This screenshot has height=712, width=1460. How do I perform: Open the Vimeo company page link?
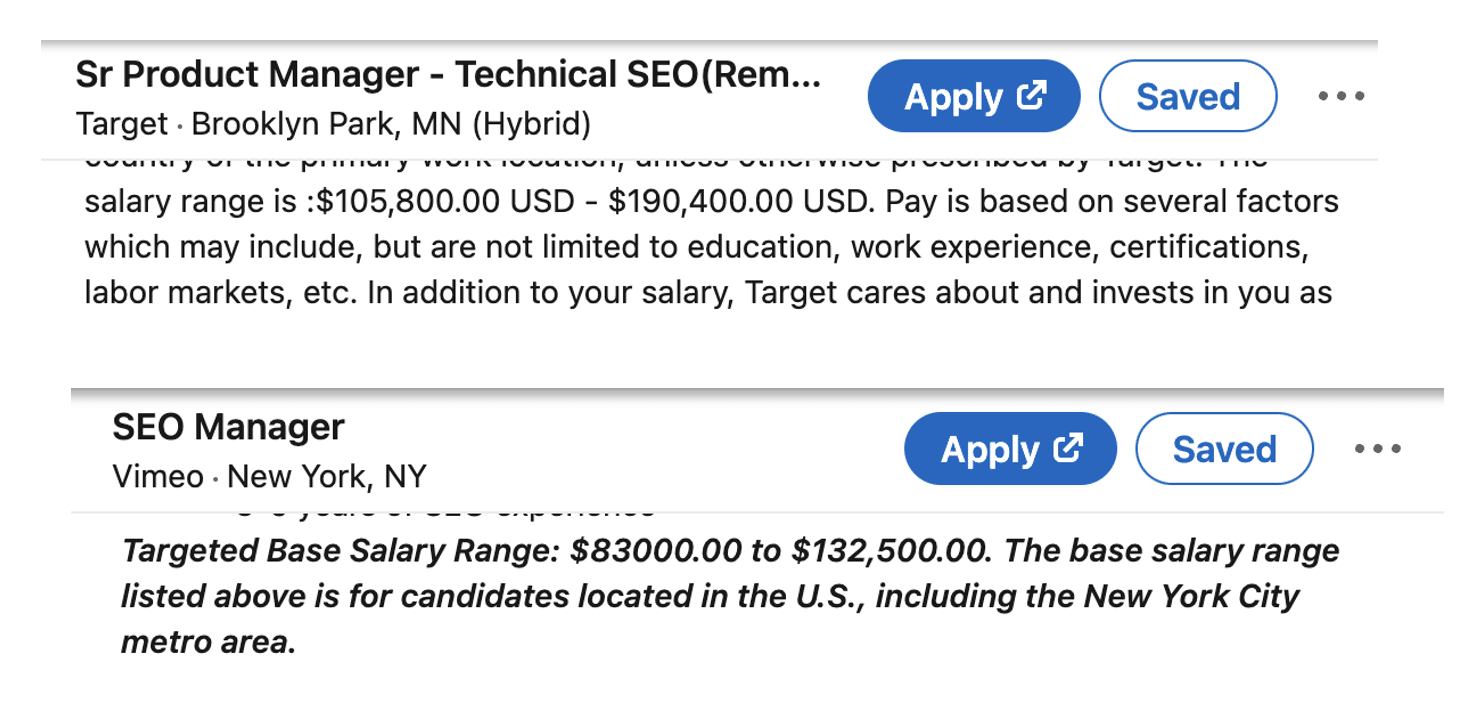(x=158, y=476)
